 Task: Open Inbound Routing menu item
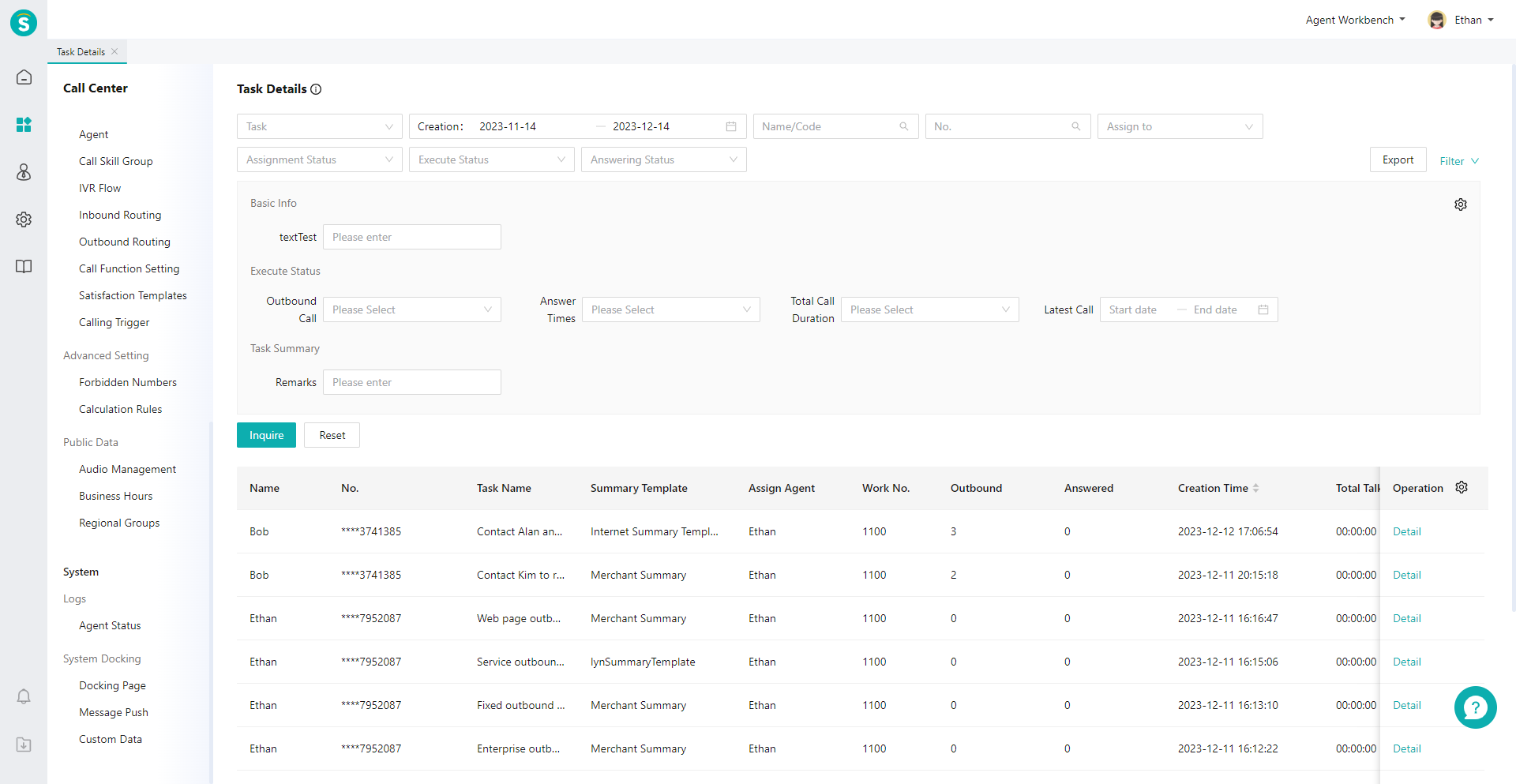click(120, 215)
